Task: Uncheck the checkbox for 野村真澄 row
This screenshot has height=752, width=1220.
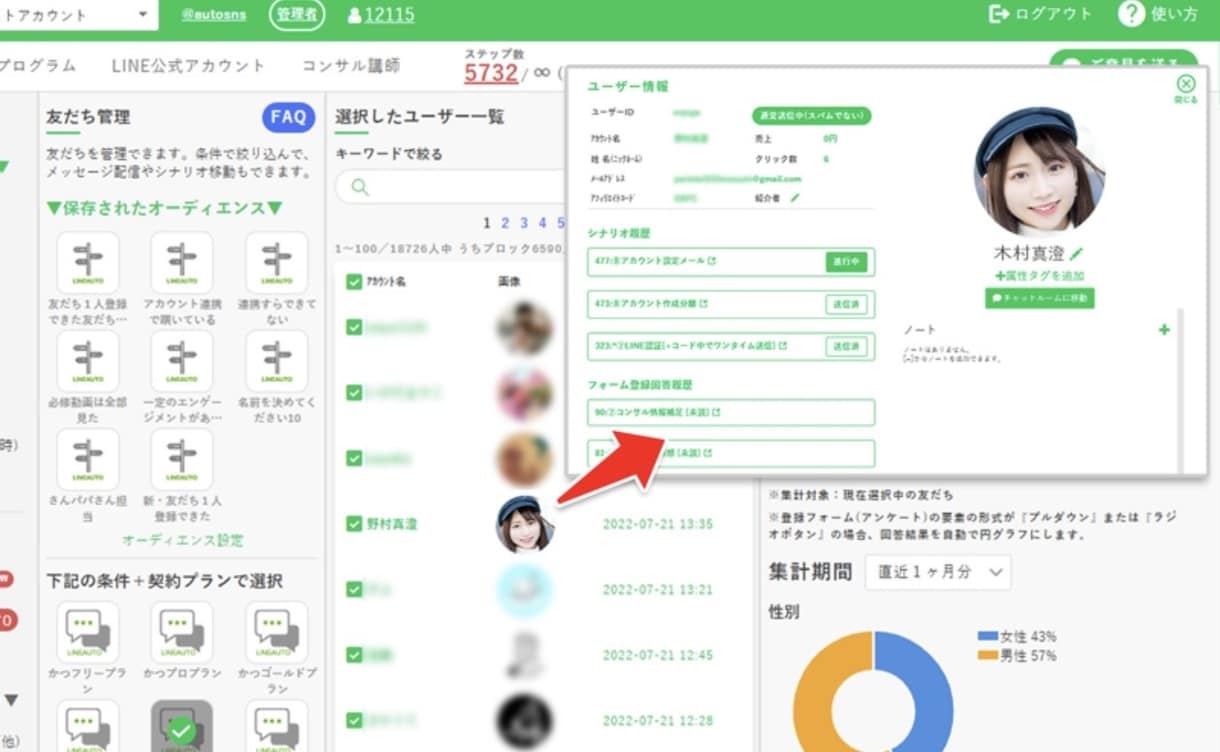Action: click(x=354, y=523)
